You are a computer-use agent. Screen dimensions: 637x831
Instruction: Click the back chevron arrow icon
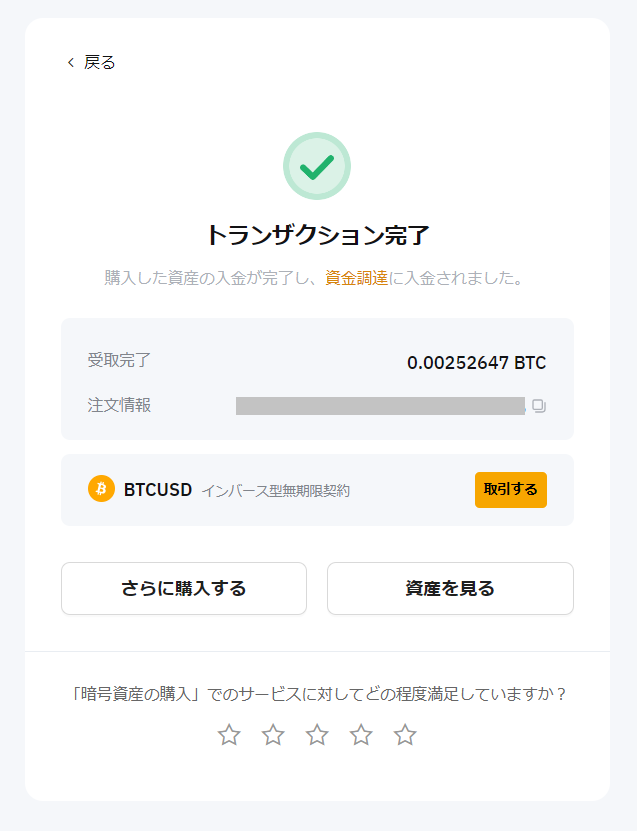click(70, 62)
